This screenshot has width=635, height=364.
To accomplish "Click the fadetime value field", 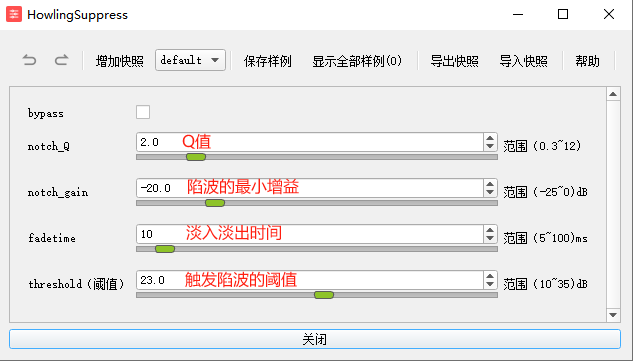I will [x=309, y=234].
